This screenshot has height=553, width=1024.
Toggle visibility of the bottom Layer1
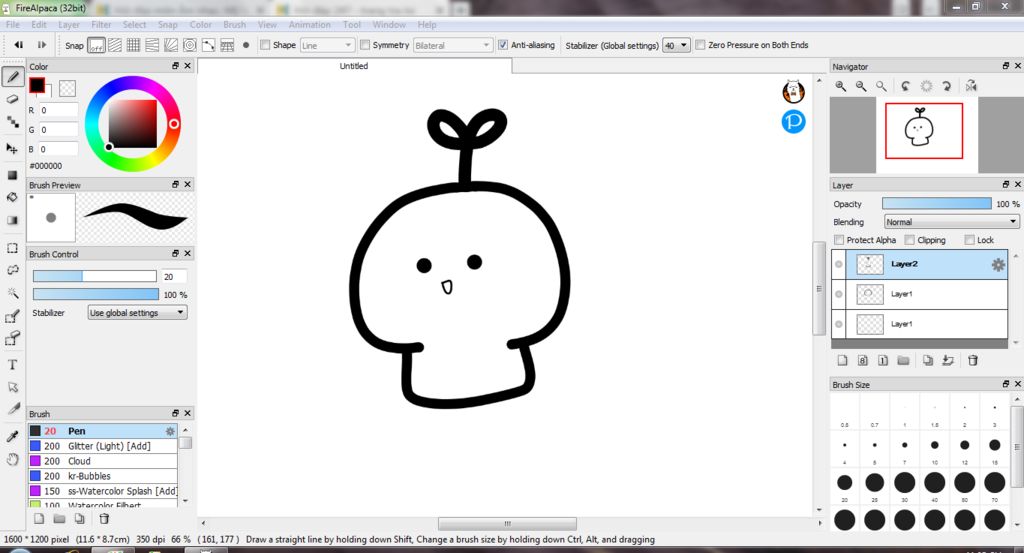839,324
